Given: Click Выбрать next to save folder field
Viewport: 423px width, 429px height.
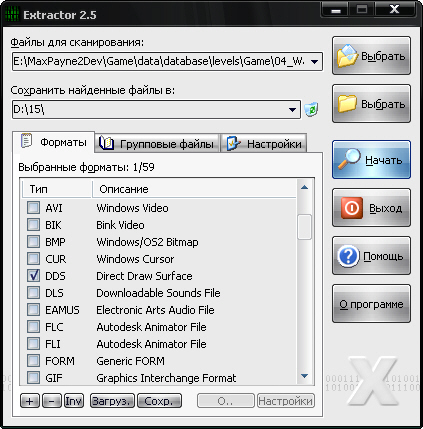Looking at the screenshot, I should [x=371, y=104].
